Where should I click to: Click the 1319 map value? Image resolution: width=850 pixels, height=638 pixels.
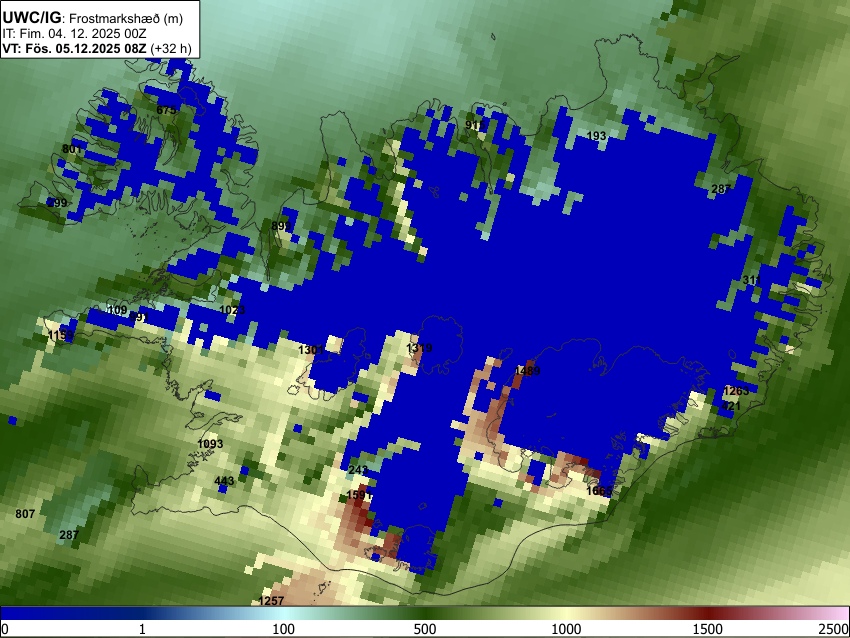tap(419, 348)
